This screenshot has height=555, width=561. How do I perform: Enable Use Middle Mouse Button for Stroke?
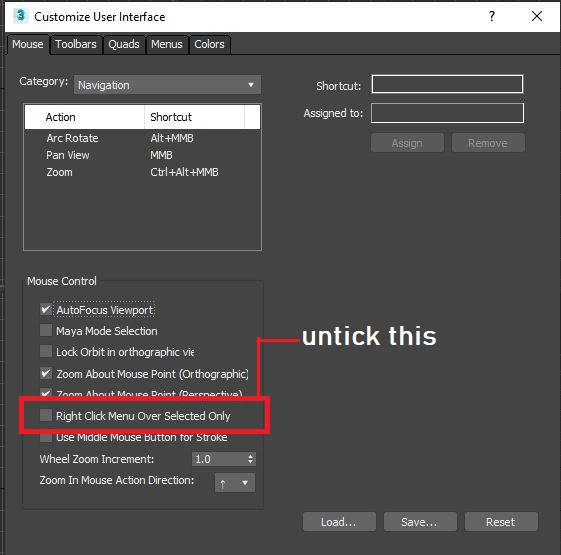[x=46, y=438]
